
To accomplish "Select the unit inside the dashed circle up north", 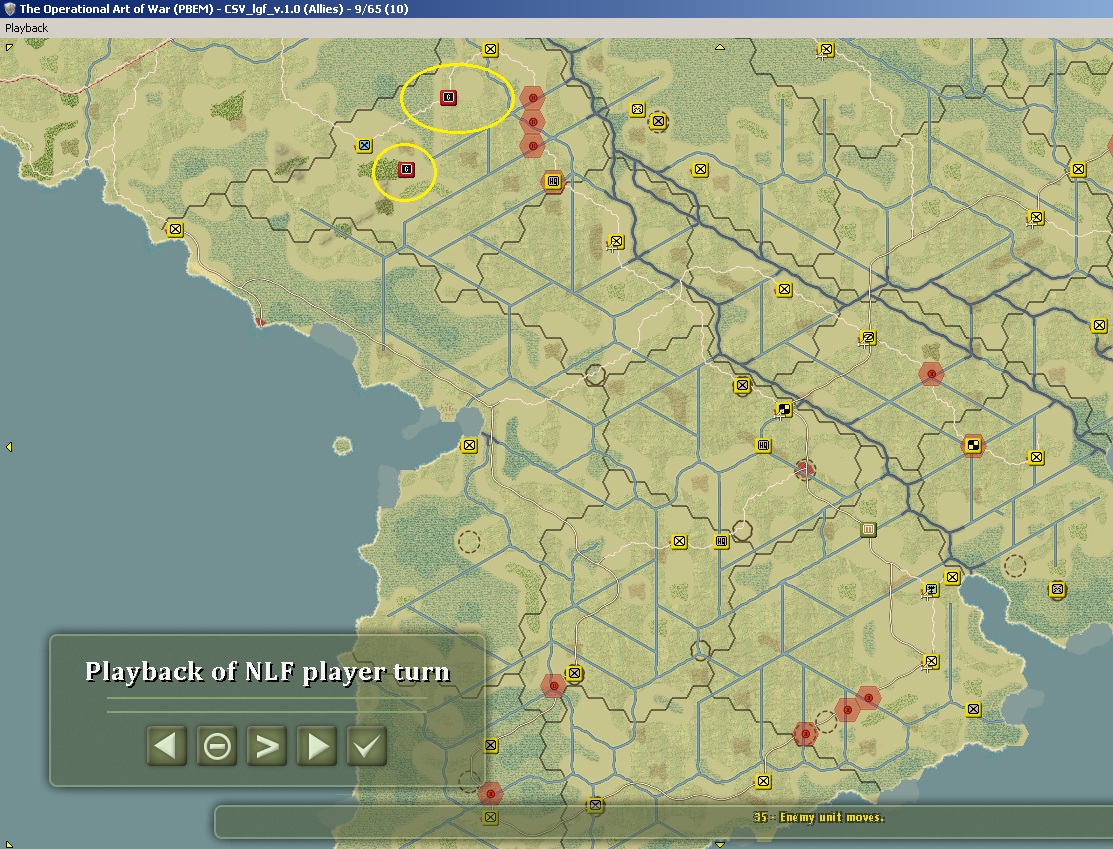I will [x=658, y=121].
